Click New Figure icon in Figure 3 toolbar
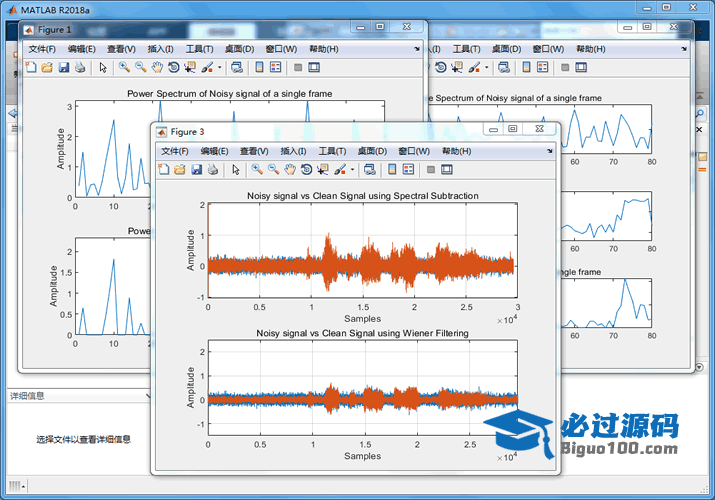The height and width of the screenshot is (500, 715). [164, 170]
